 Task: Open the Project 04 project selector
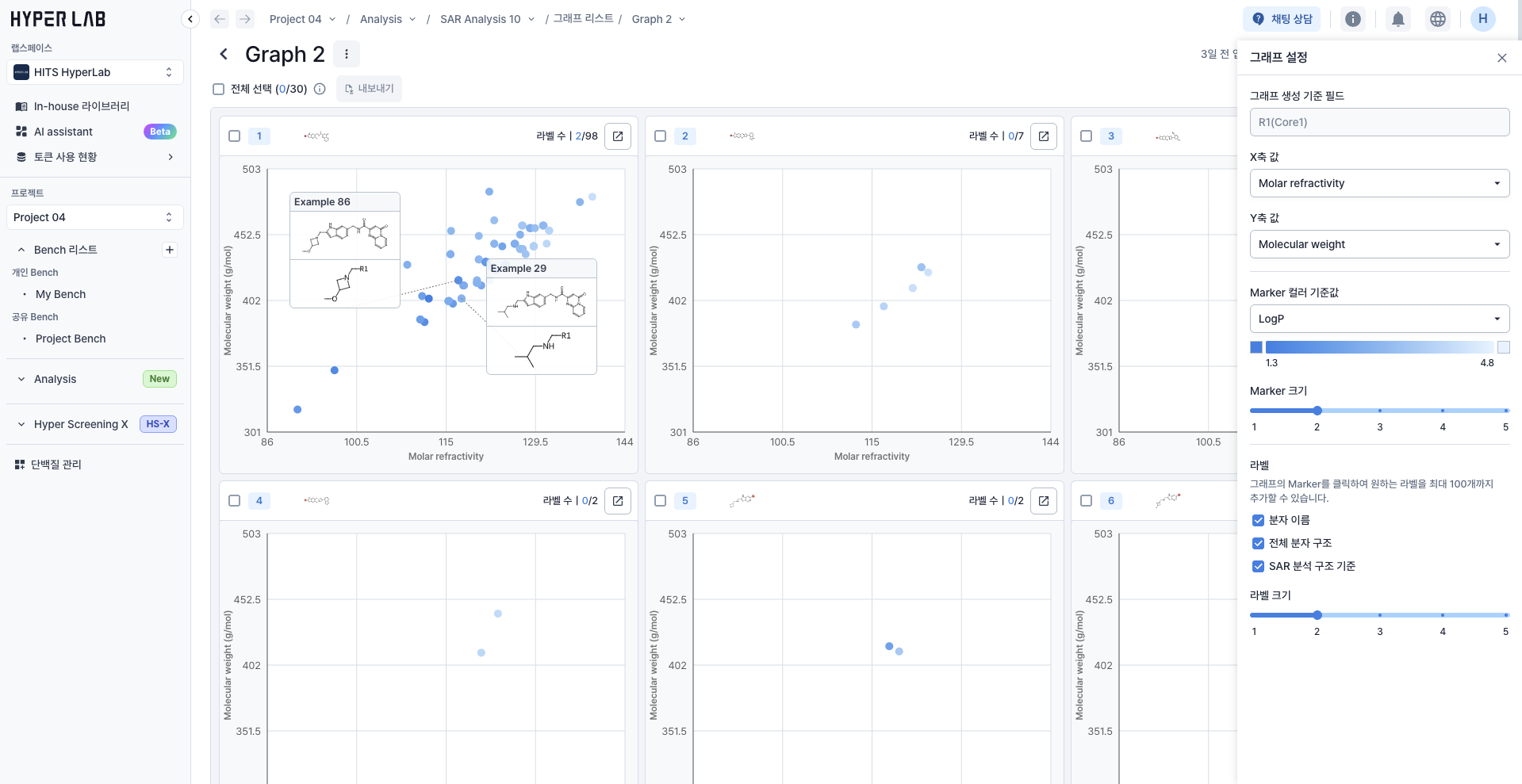pyautogui.click(x=94, y=217)
